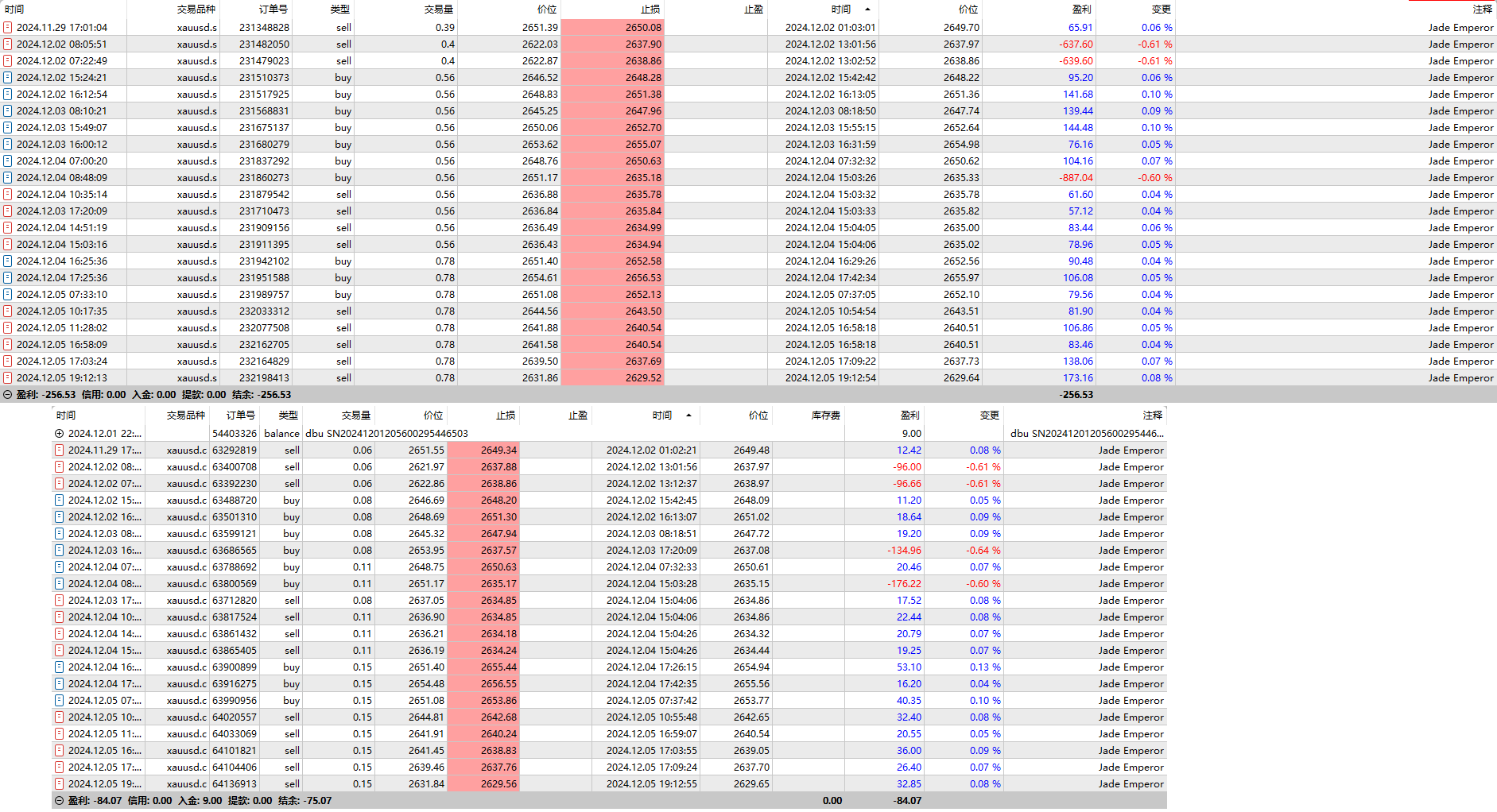
Task: Click the sell icon for order 63292819
Action: [59, 450]
